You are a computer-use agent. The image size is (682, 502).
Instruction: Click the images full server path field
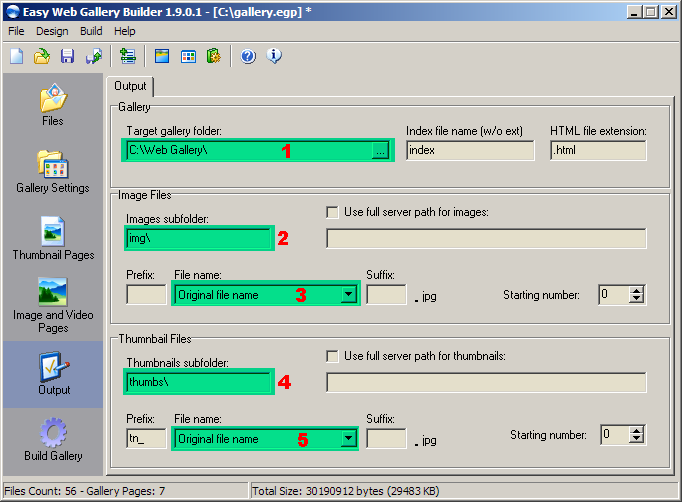point(486,238)
